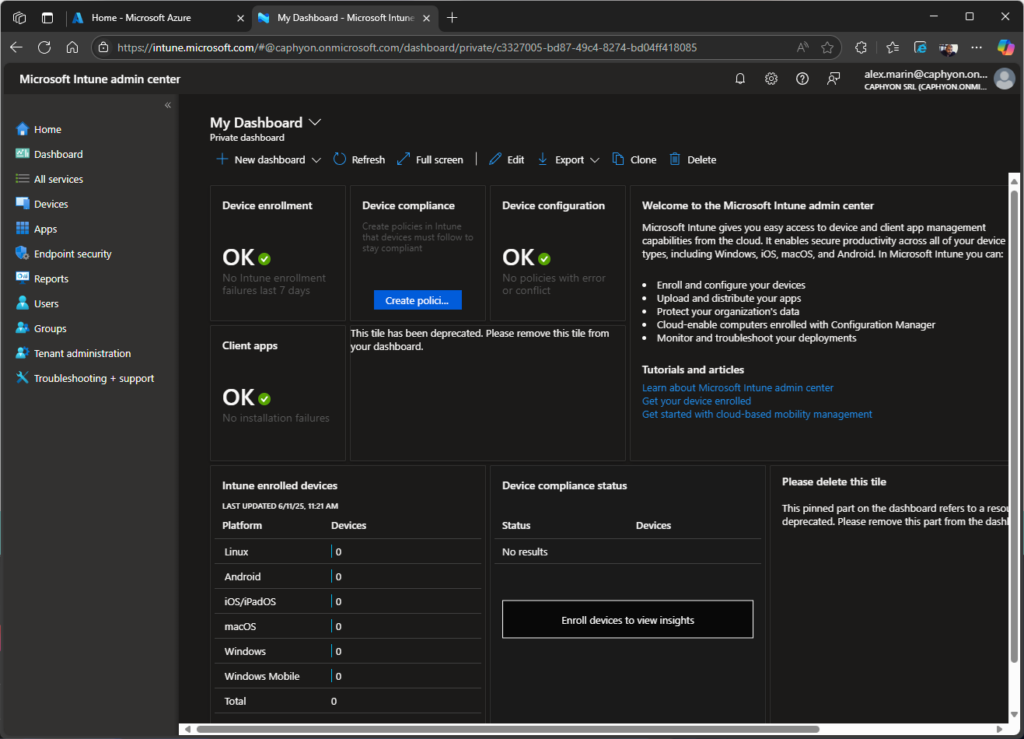The width and height of the screenshot is (1024, 739).
Task: Open the My Dashboard name dropdown
Action: click(315, 121)
